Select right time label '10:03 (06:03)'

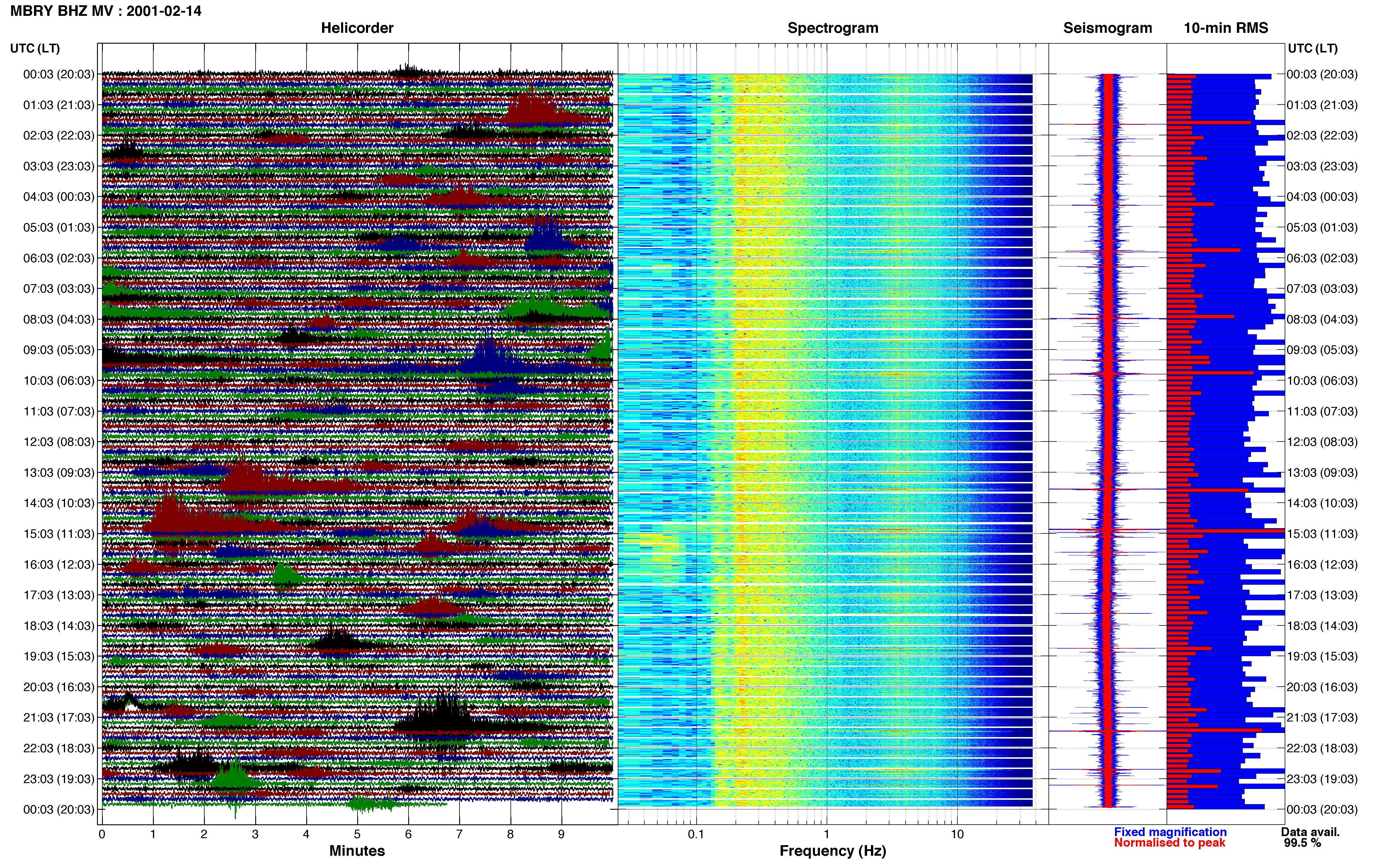(x=1322, y=381)
